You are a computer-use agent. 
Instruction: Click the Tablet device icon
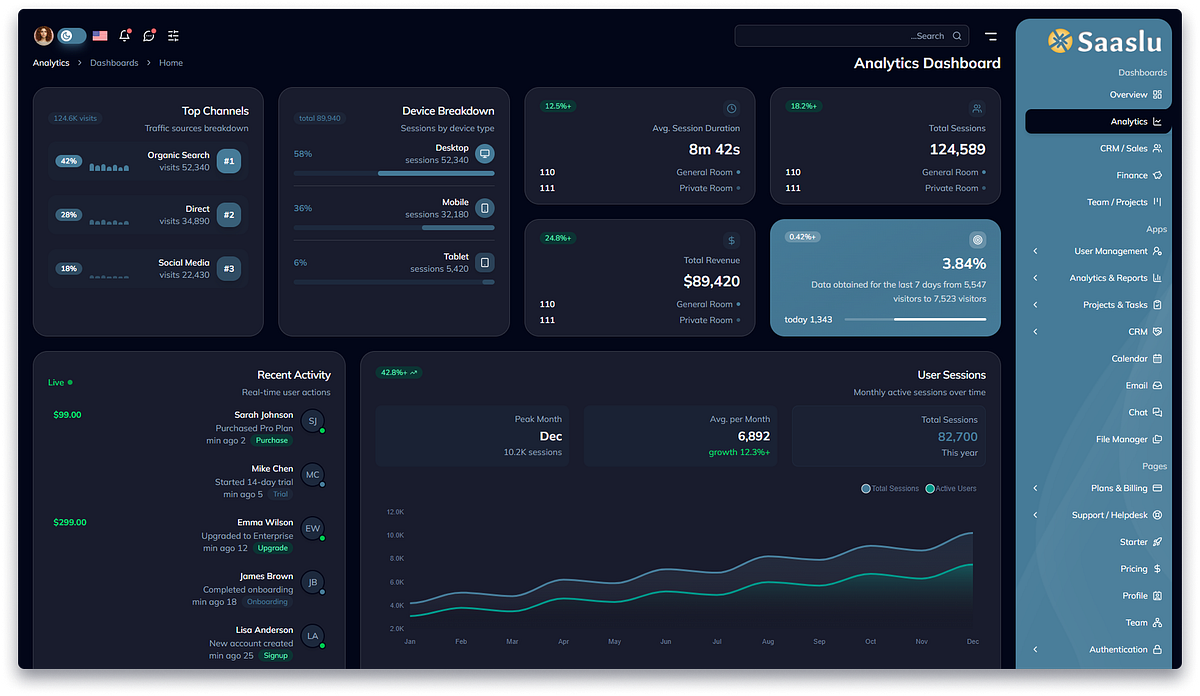click(484, 263)
